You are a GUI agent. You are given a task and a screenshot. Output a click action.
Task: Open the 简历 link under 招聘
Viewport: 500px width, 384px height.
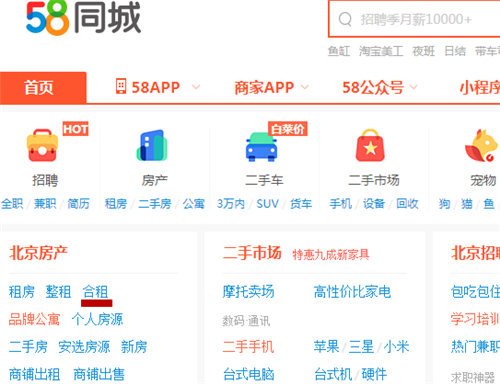(x=78, y=204)
